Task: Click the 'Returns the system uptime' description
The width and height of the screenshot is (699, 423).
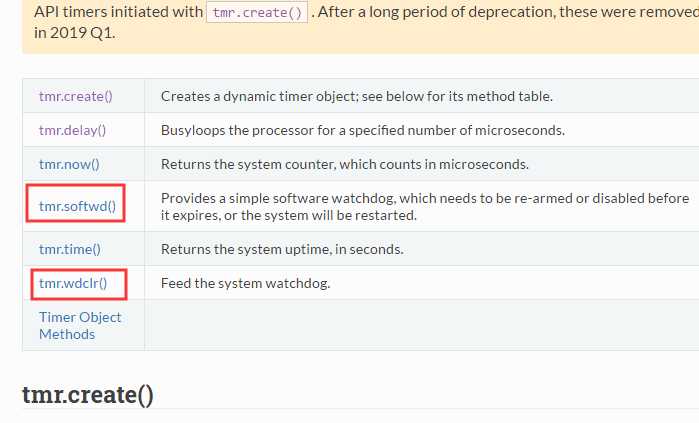Action: [282, 249]
